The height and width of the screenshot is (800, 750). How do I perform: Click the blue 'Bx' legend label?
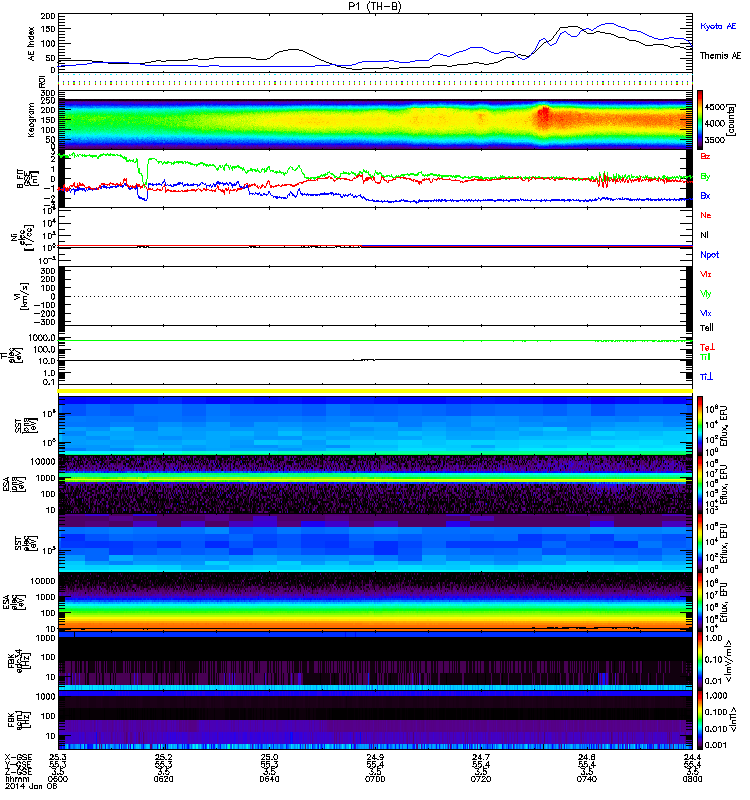pos(705,196)
